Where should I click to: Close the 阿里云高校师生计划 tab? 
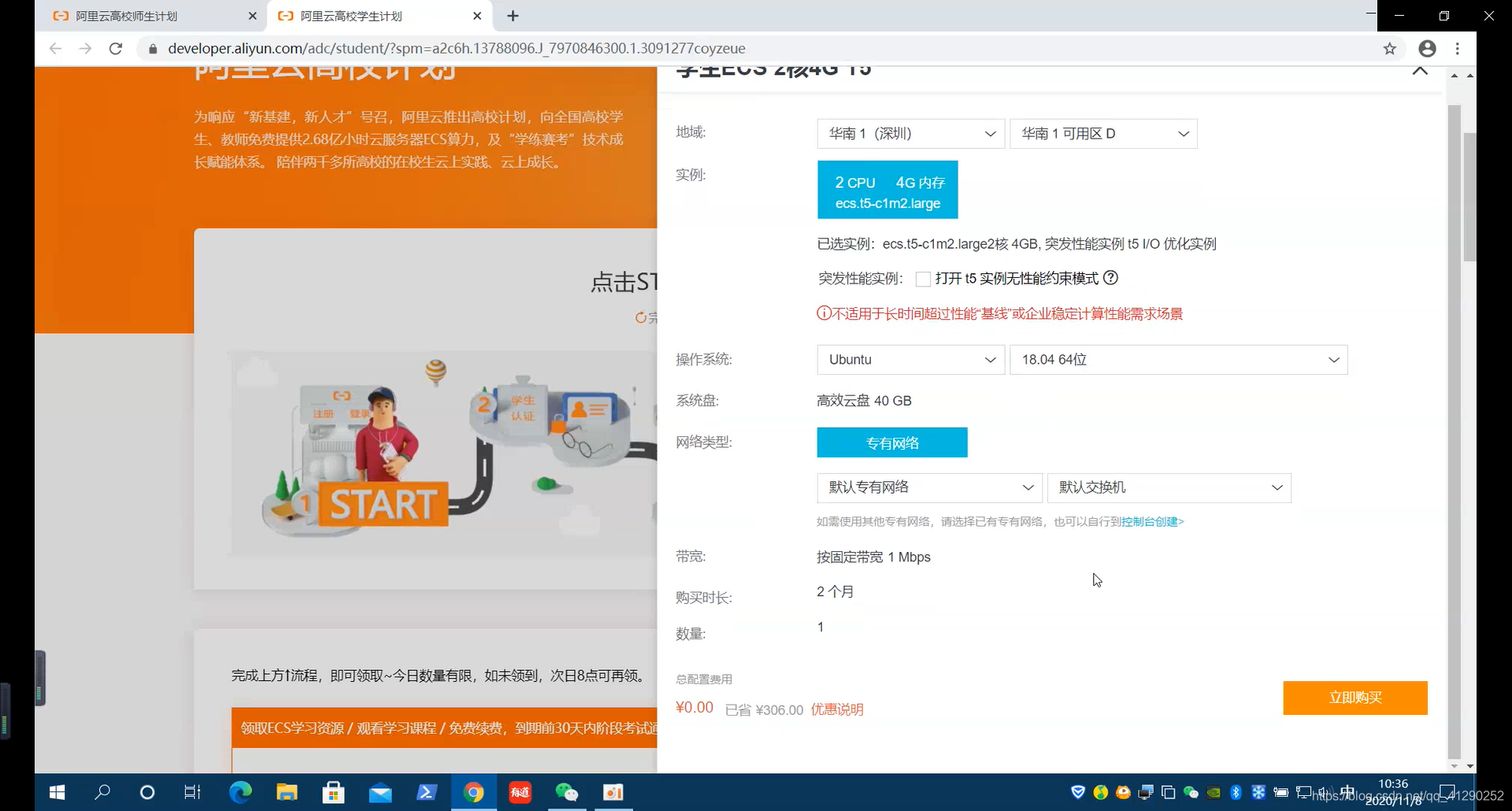coord(252,16)
